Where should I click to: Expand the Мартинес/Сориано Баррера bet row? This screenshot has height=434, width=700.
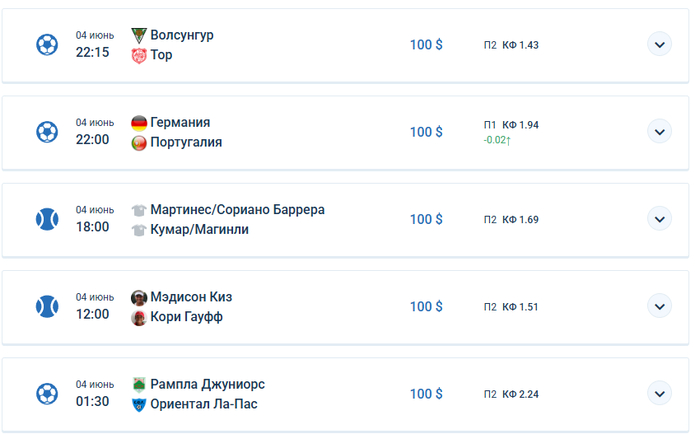point(658,218)
